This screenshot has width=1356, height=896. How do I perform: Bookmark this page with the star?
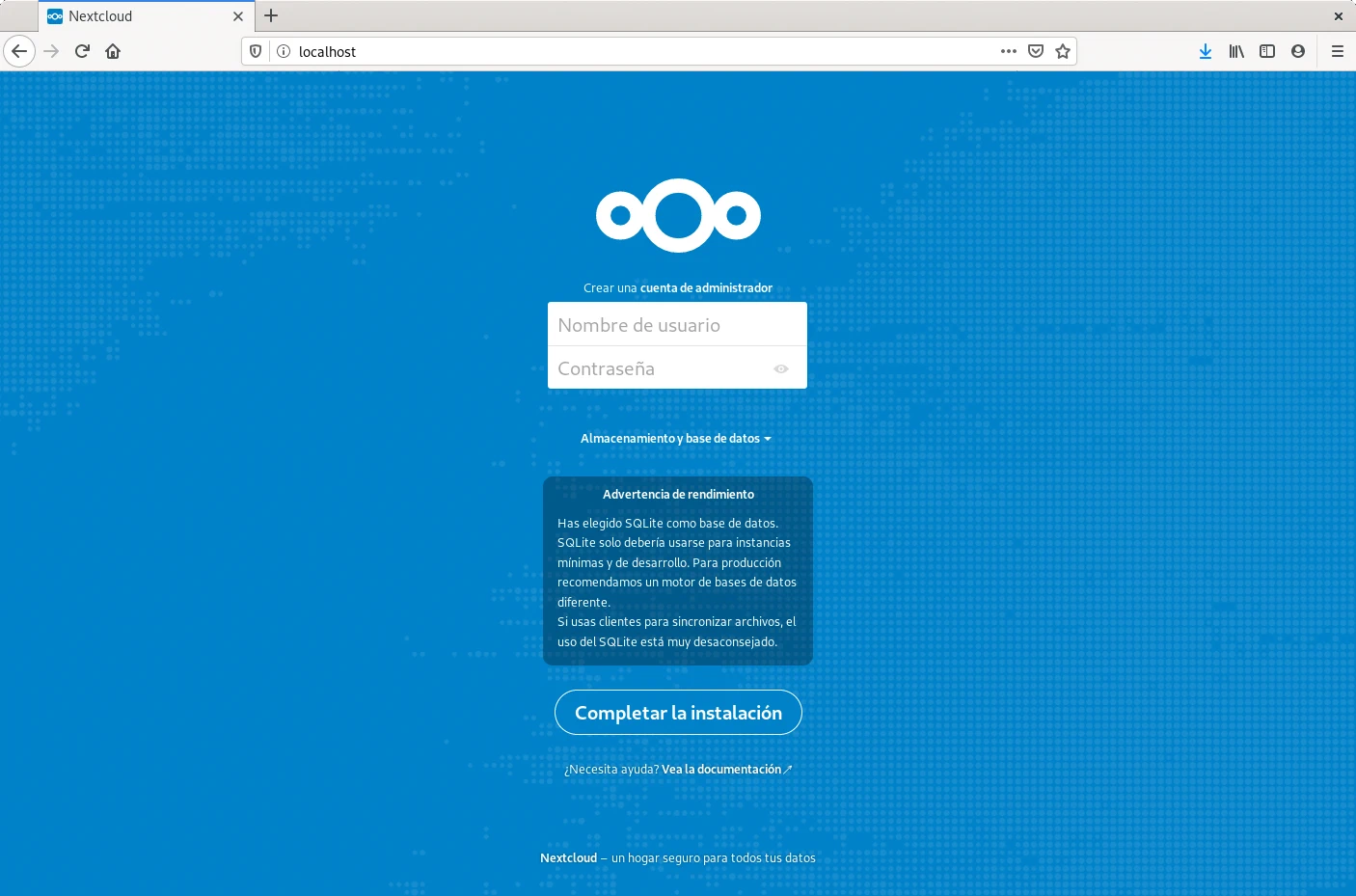(x=1063, y=51)
